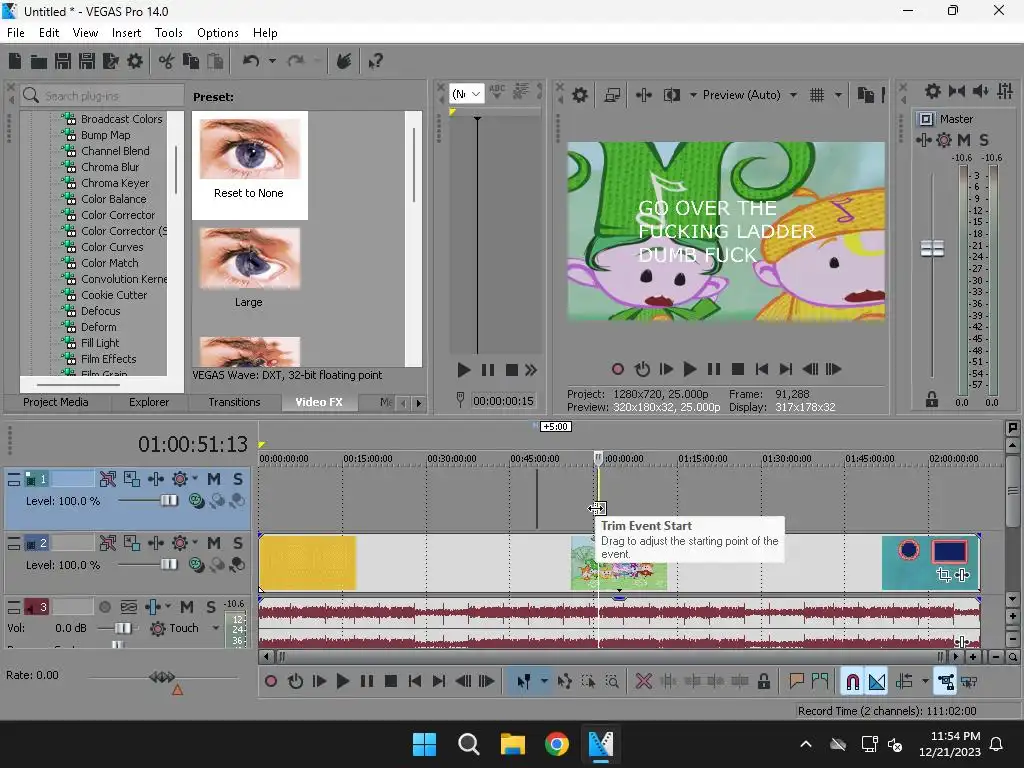Click the Delete red X icon
Viewport: 1024px width, 768px height.
644,682
